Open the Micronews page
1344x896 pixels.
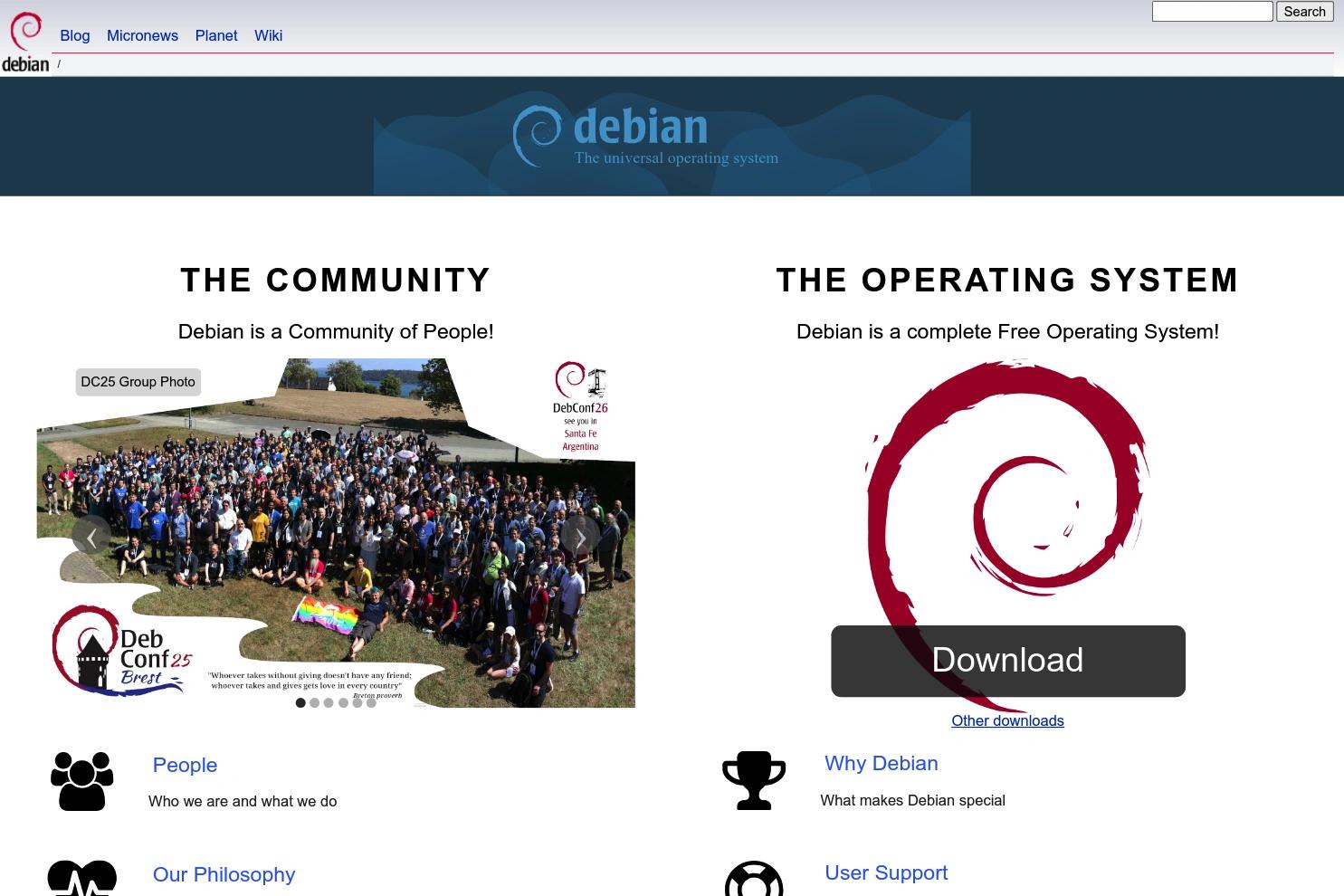142,35
